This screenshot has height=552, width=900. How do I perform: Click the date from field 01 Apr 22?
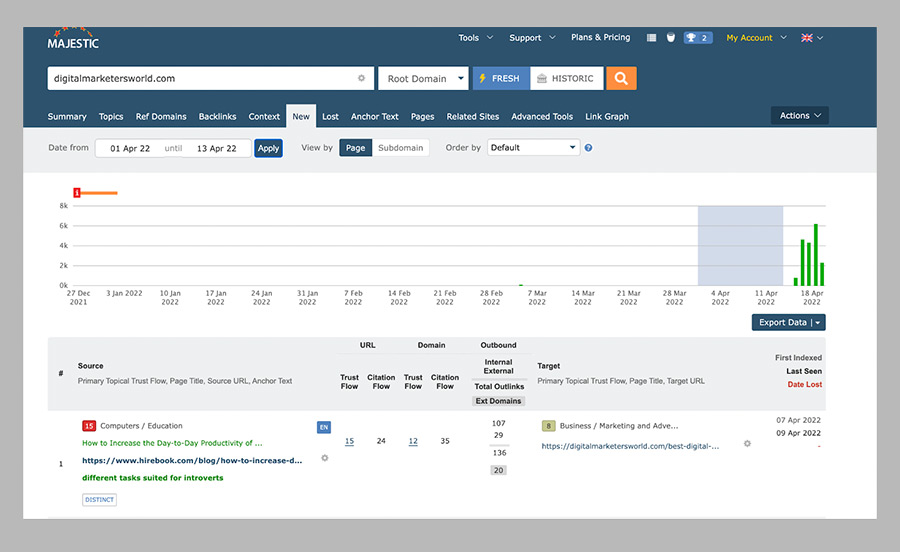[x=130, y=148]
